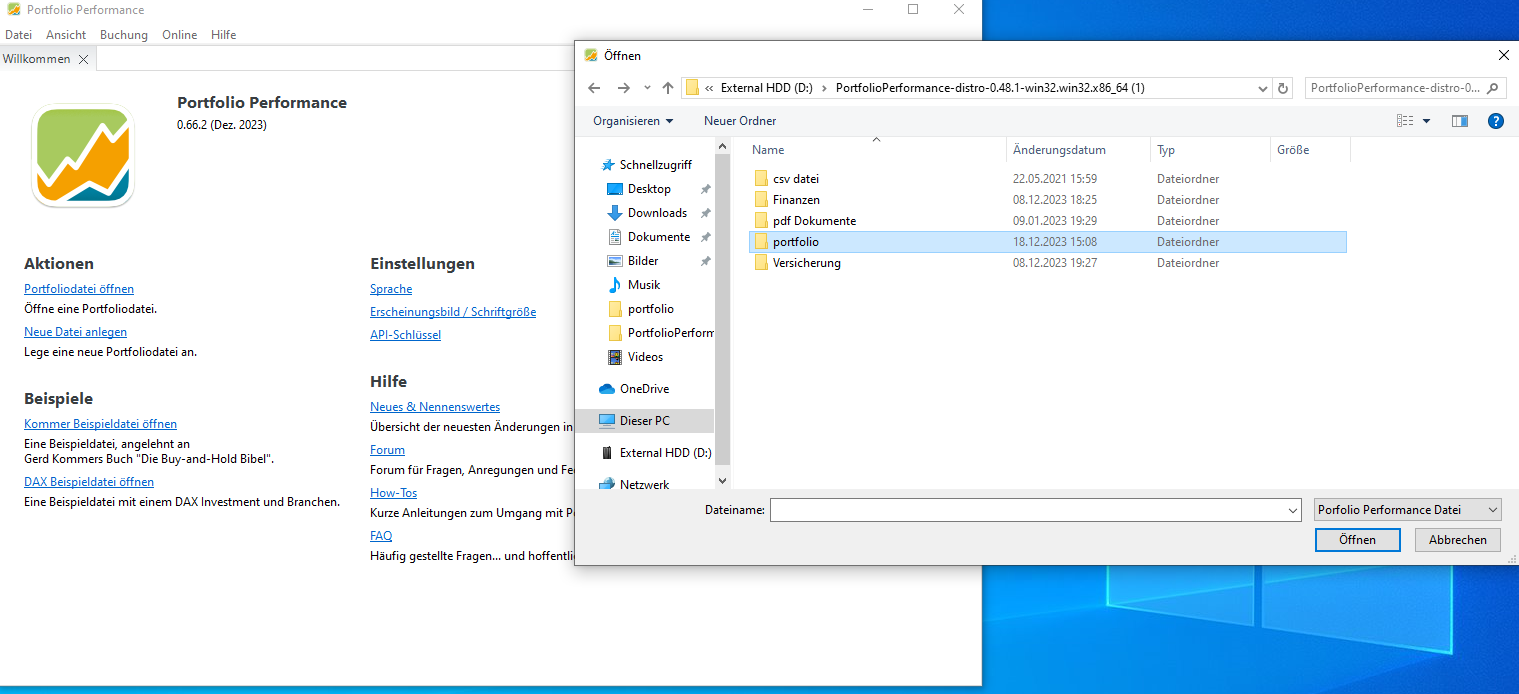This screenshot has width=1519, height=694.
Task: Click the folder icon of pdf Dokumente
Action: [x=761, y=221]
